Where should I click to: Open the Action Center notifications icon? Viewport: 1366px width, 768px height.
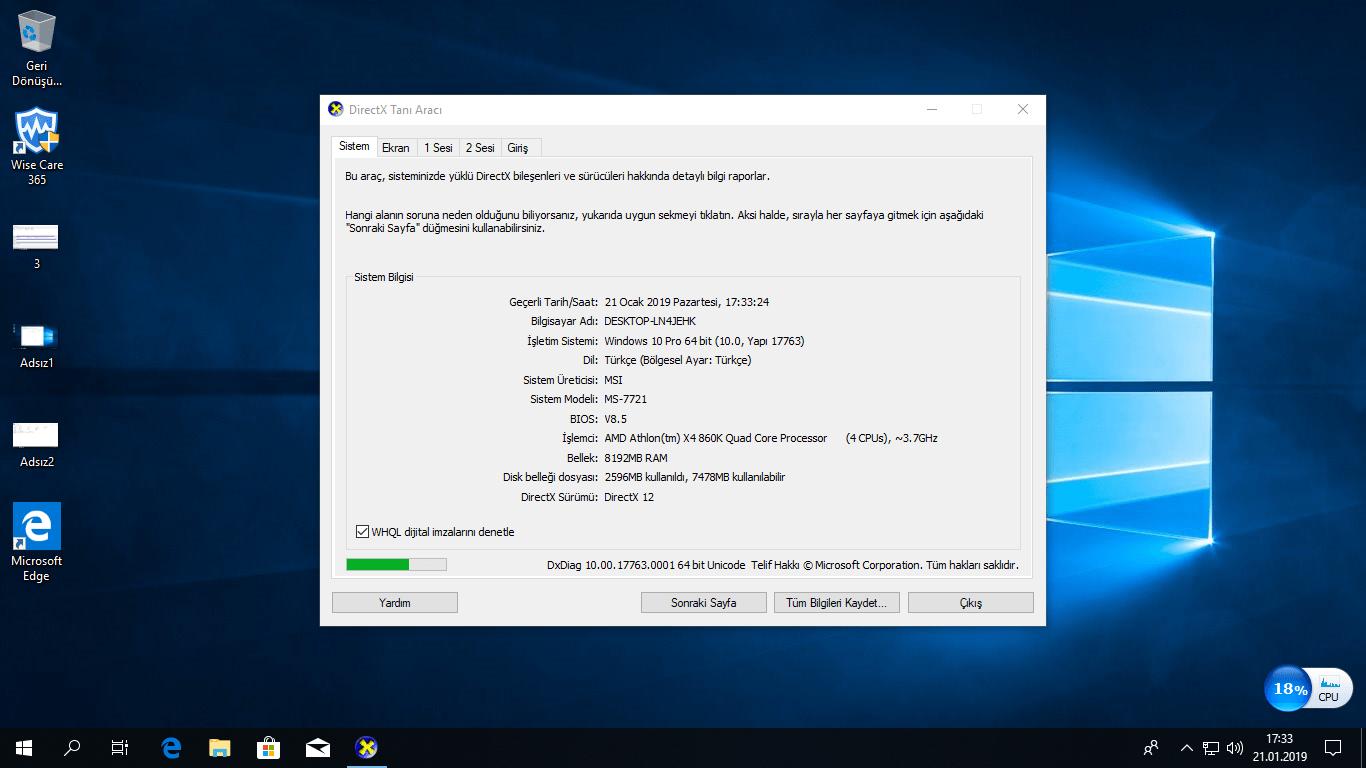click(x=1333, y=747)
